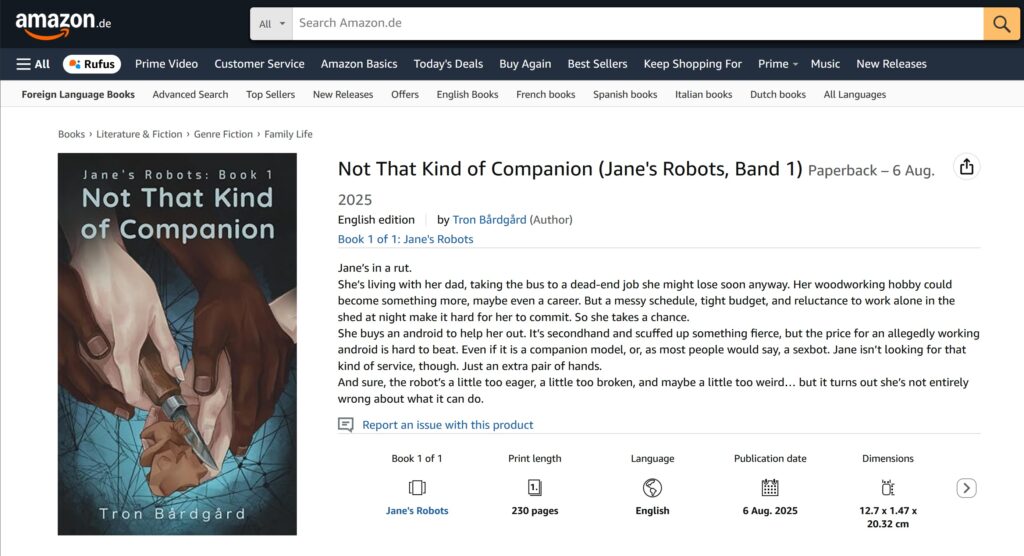Expand the Prime dropdown menu
Image resolution: width=1024 pixels, height=556 pixels.
778,64
